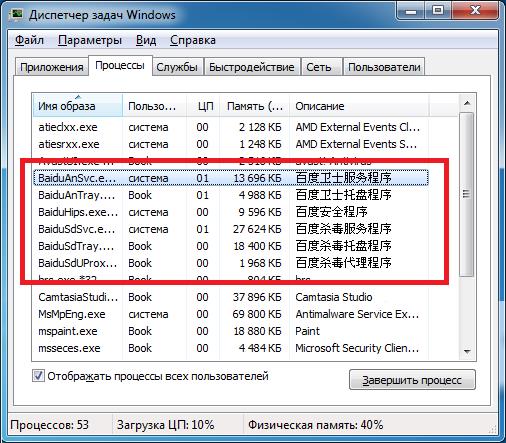This screenshot has height=443, width=506.
Task: Click the Microsoft Security Clien... description
Action: (357, 348)
